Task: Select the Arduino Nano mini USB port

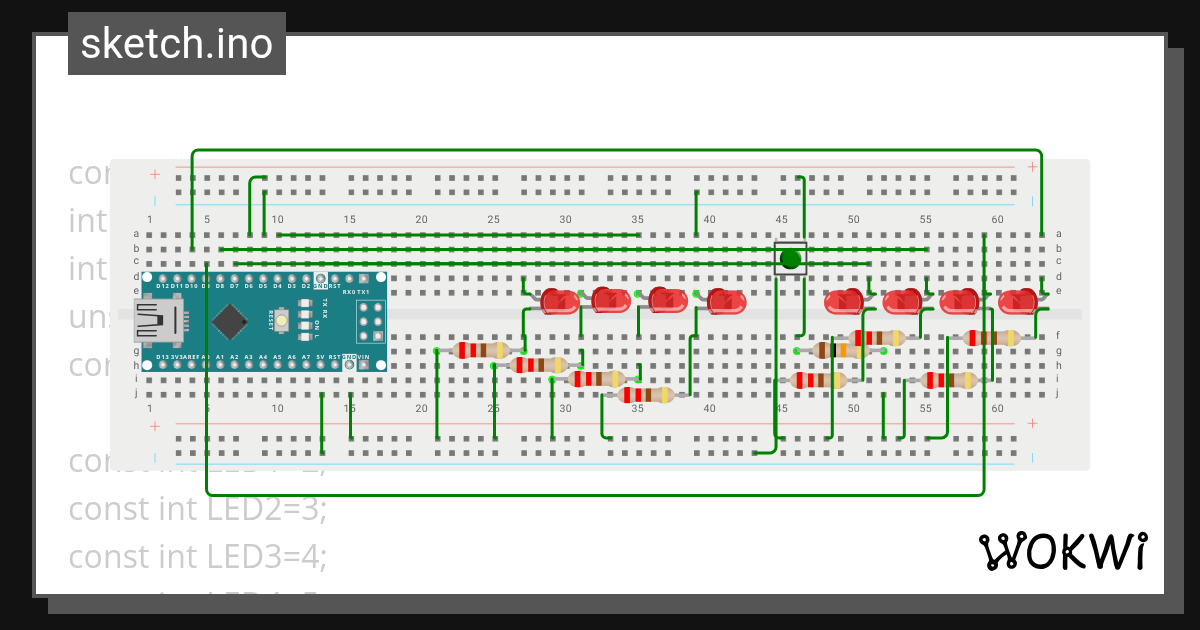Action: tap(157, 321)
